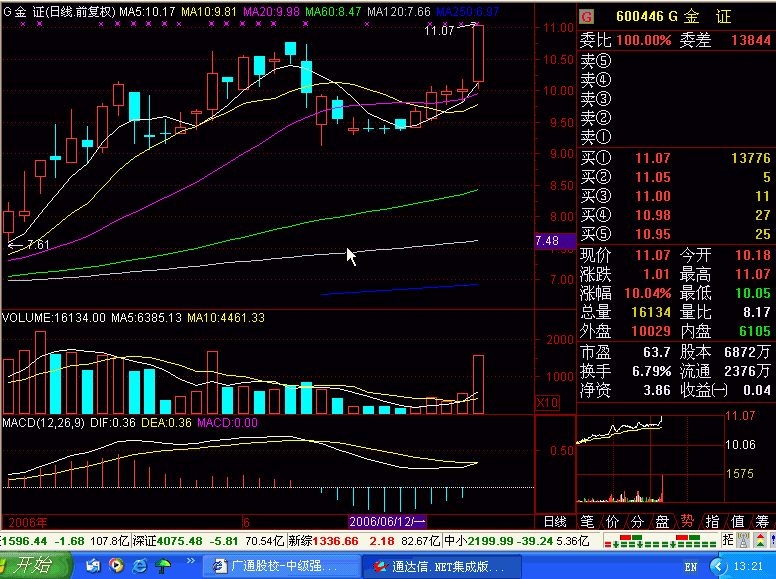Switch to the 笔 tick tab
The height and width of the screenshot is (579, 776).
[587, 521]
